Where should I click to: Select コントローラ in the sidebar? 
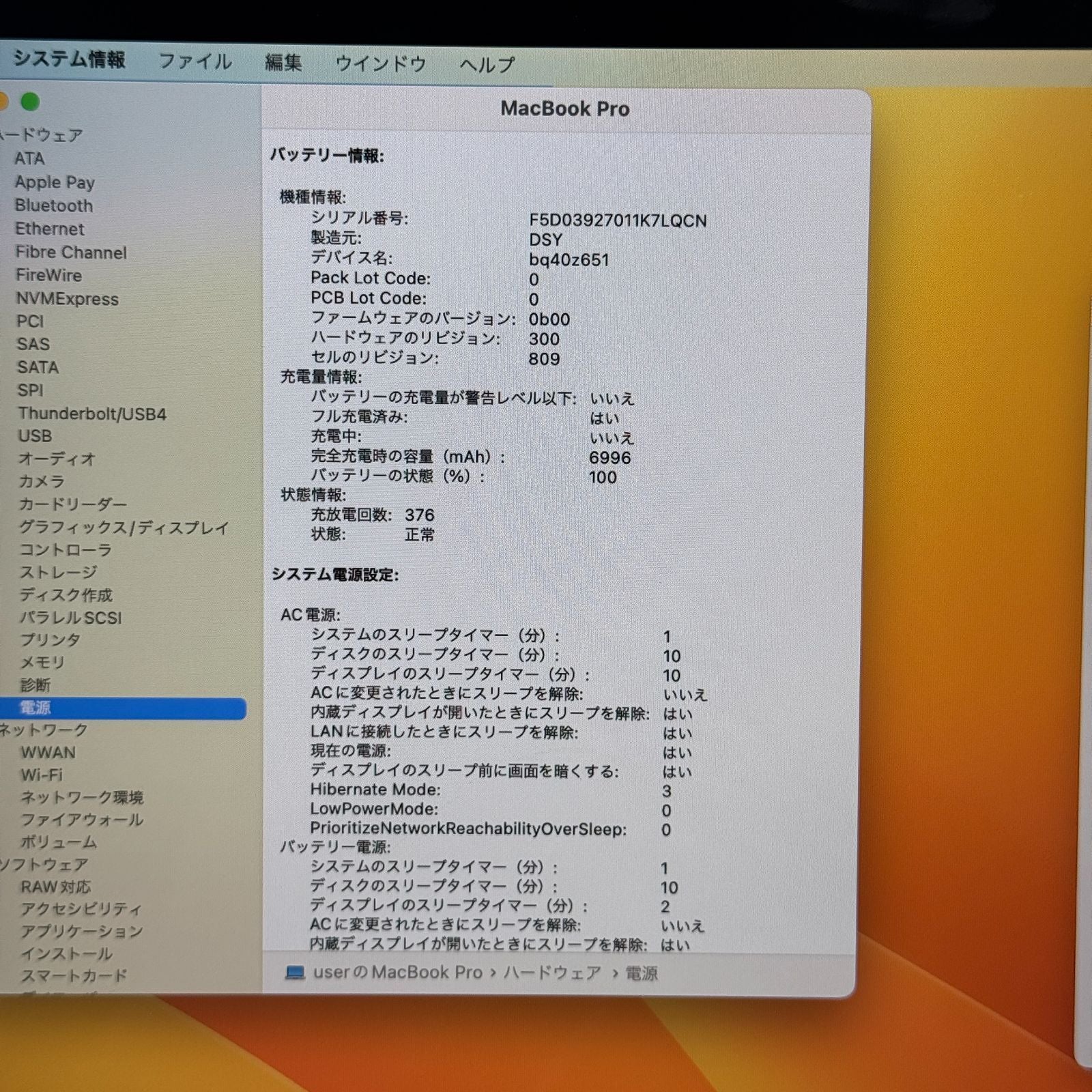tap(66, 549)
